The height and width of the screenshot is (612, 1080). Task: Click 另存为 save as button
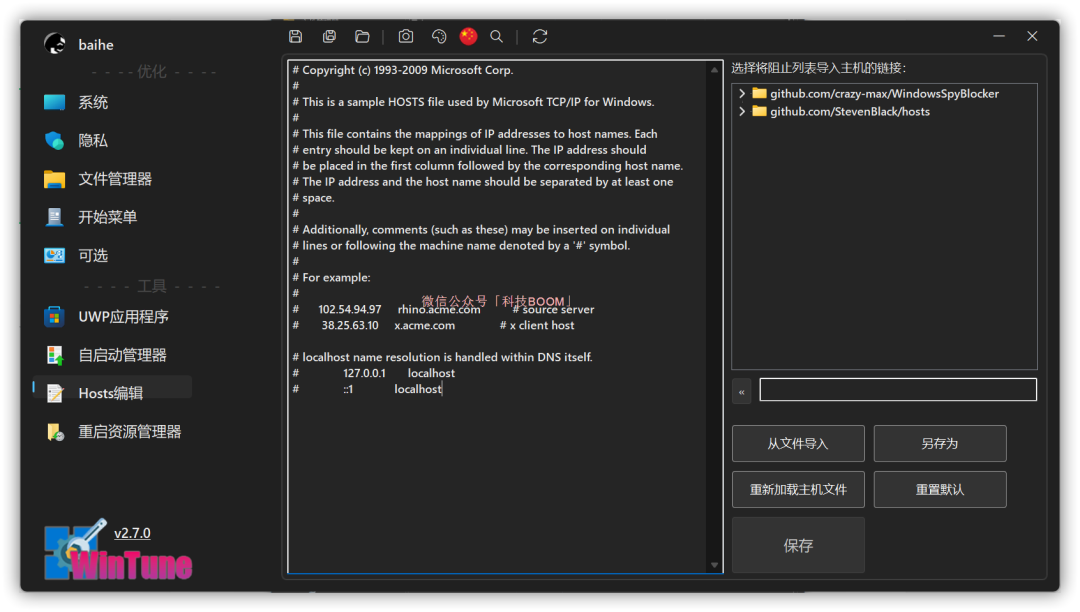coord(939,443)
